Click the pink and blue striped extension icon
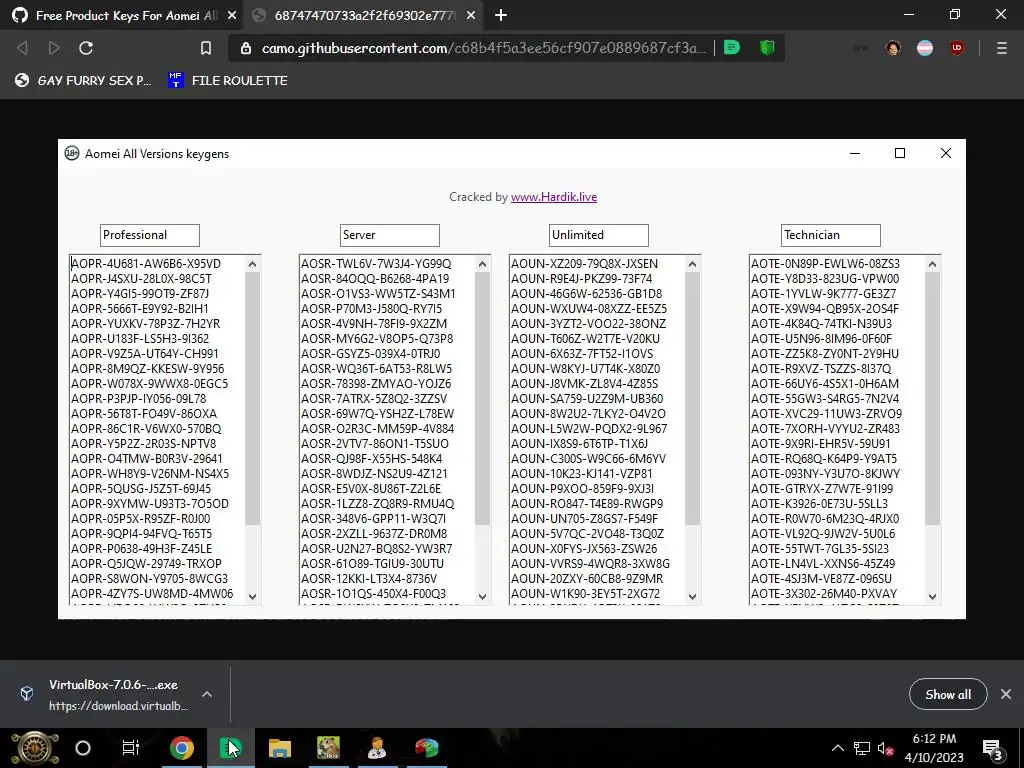The image size is (1024, 768). point(925,48)
